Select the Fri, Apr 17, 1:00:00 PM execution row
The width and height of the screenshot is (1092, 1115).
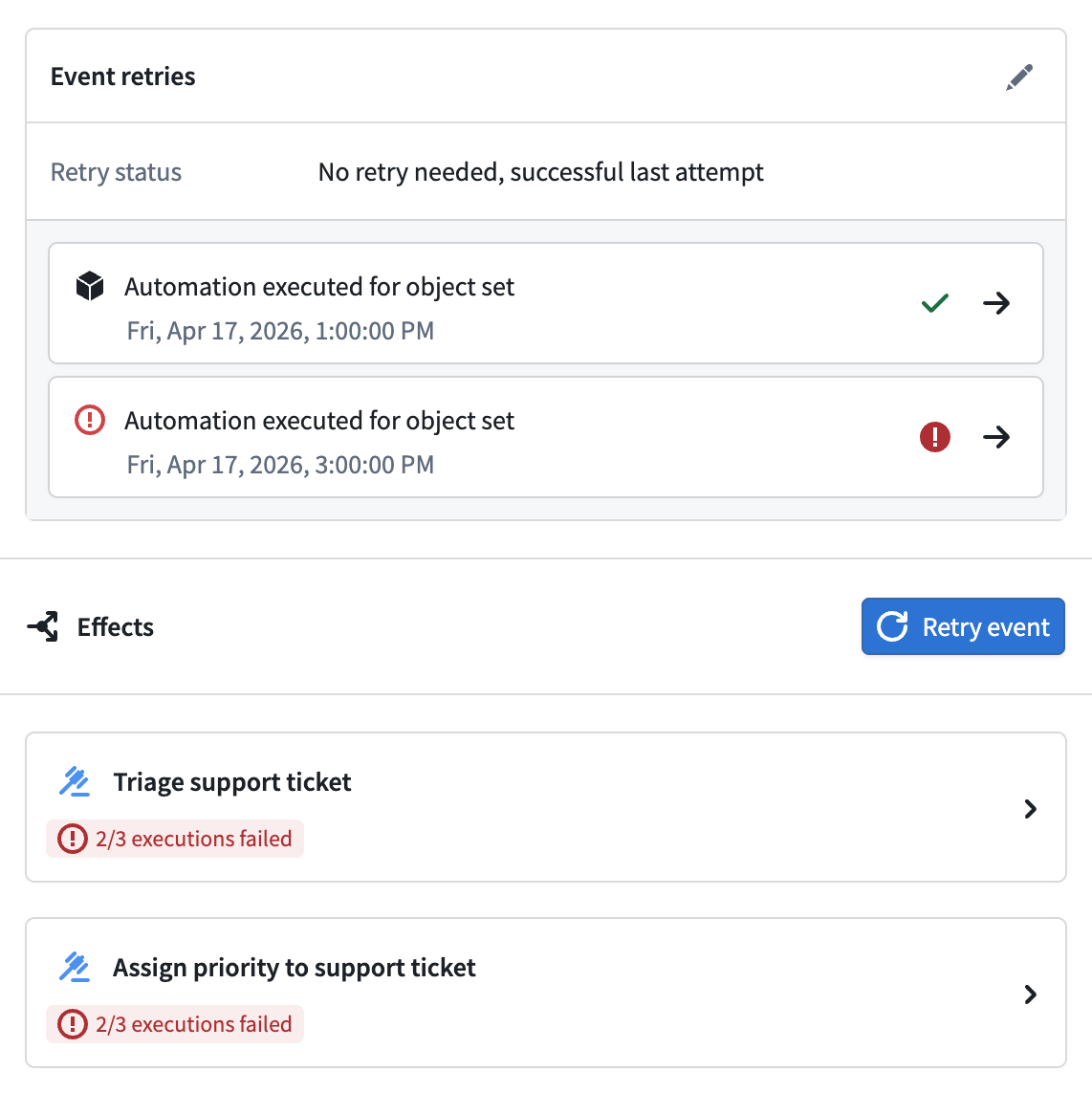(x=546, y=303)
